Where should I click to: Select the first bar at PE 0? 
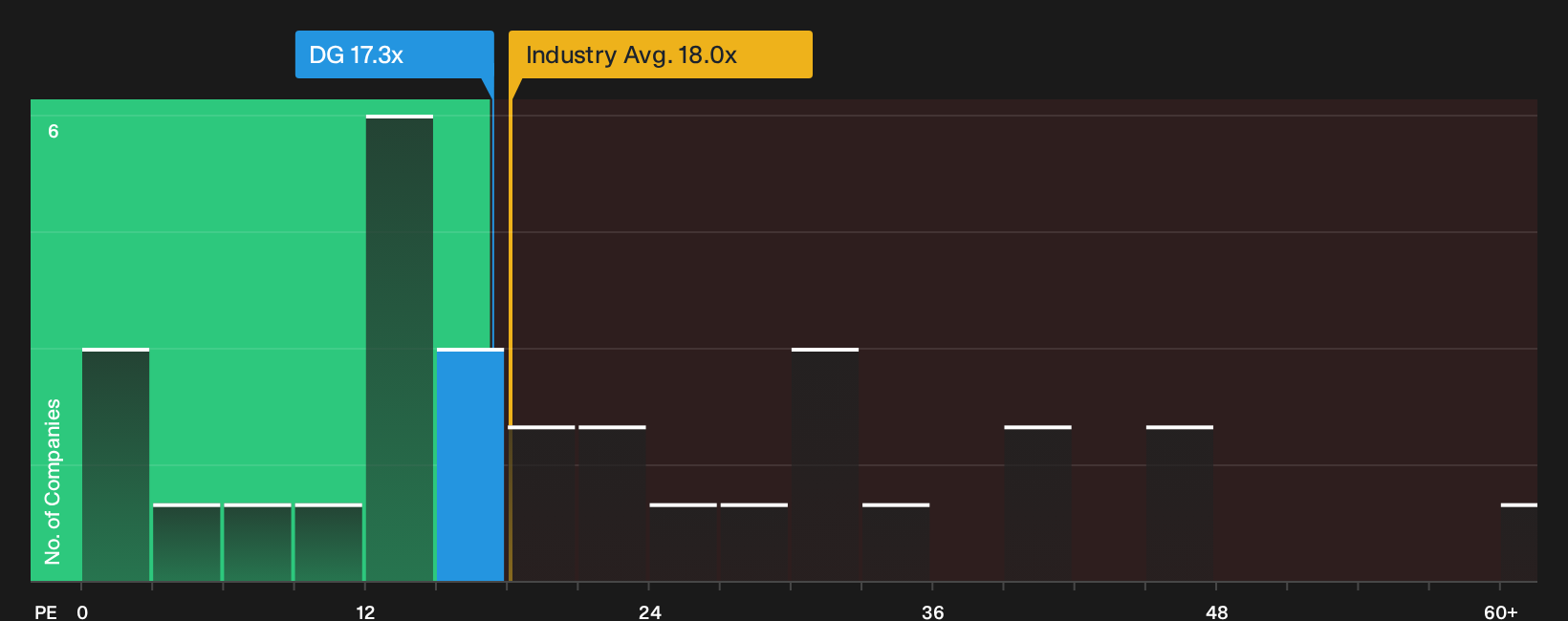click(116, 464)
